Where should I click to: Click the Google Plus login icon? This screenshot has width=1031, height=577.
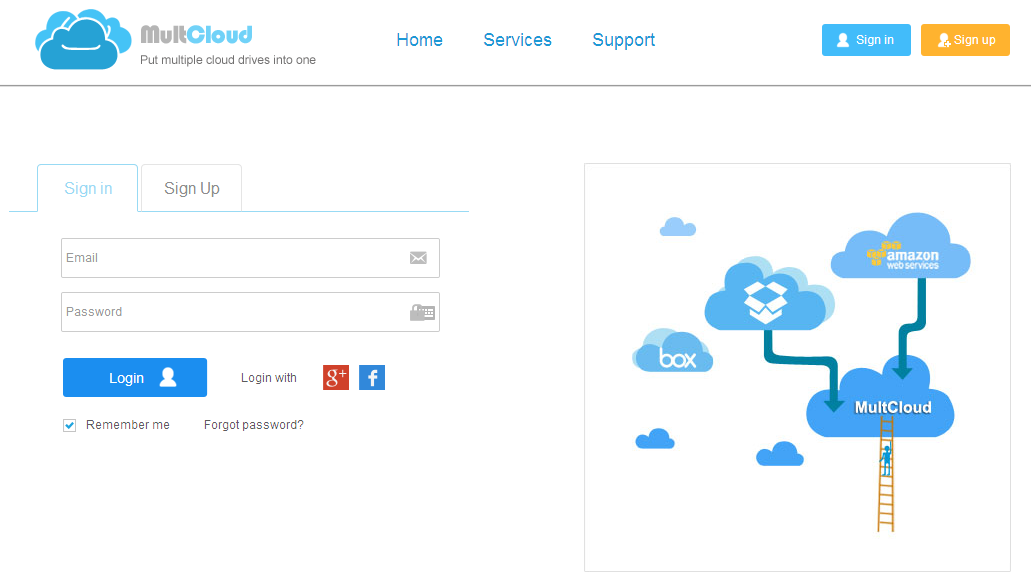(335, 377)
